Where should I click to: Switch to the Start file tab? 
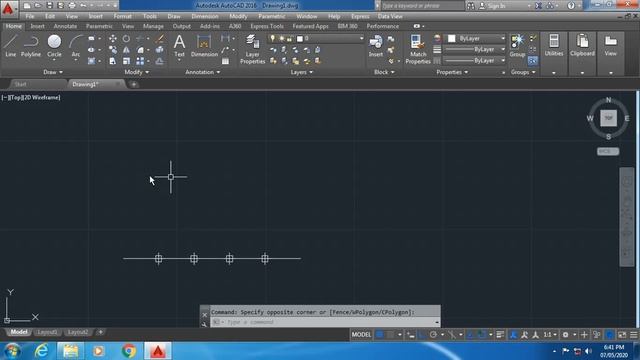(x=20, y=84)
